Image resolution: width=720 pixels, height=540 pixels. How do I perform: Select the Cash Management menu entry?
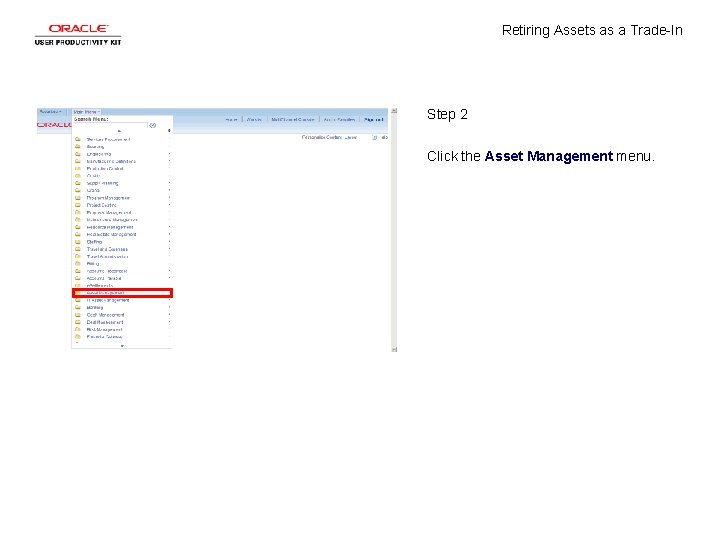click(x=105, y=315)
